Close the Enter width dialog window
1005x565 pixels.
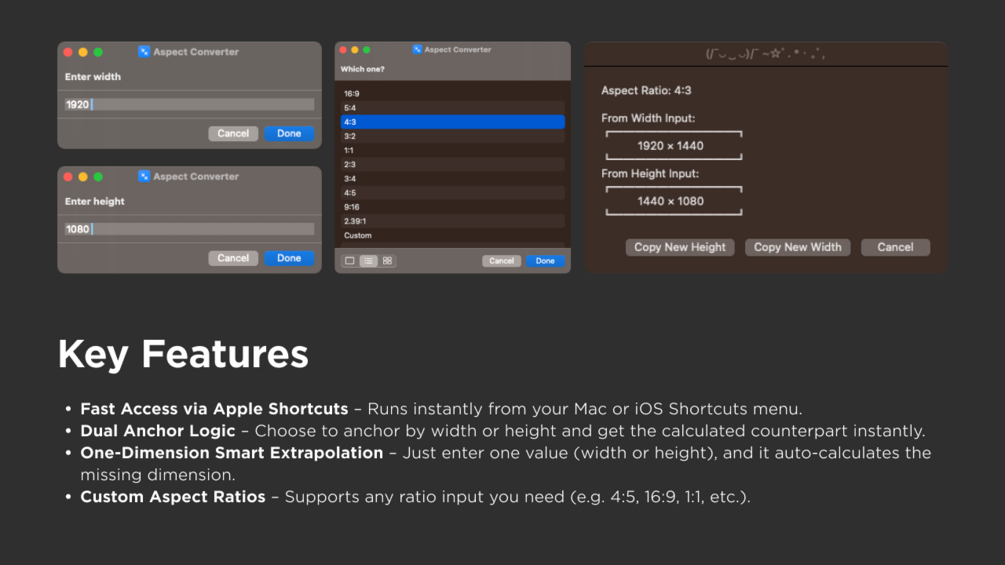(68, 52)
